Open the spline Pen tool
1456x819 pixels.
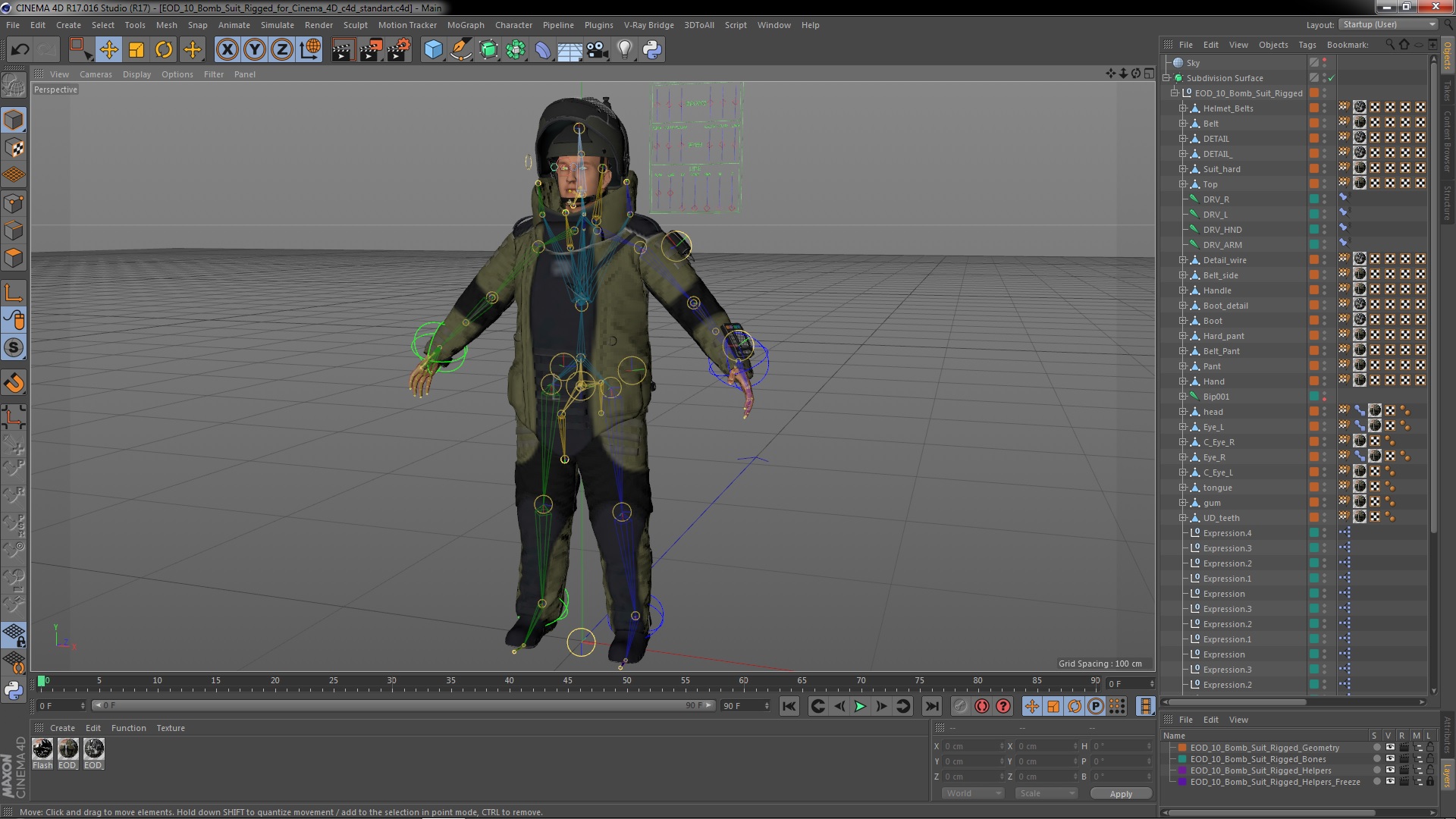point(461,50)
